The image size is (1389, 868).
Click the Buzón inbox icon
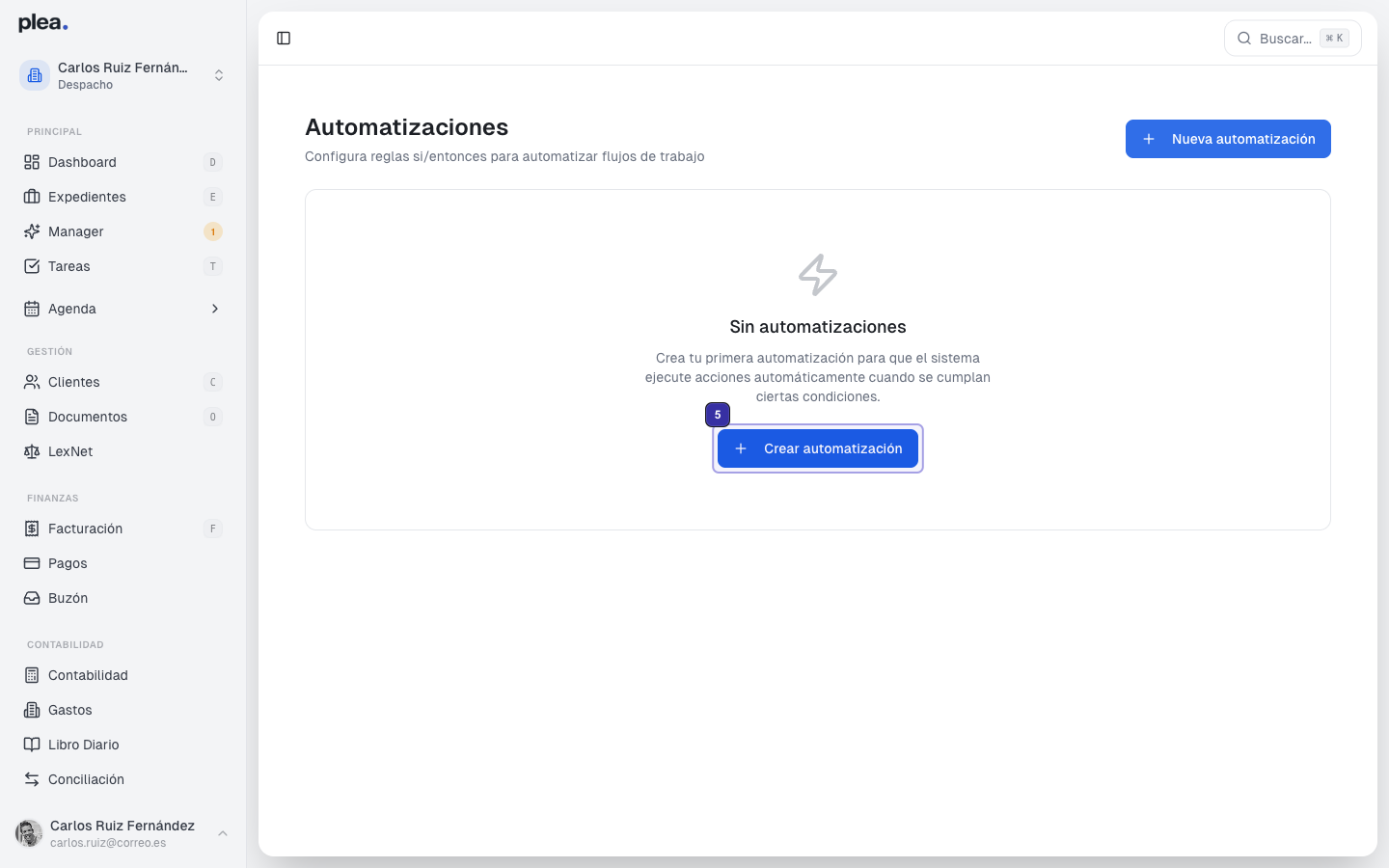pyautogui.click(x=31, y=598)
